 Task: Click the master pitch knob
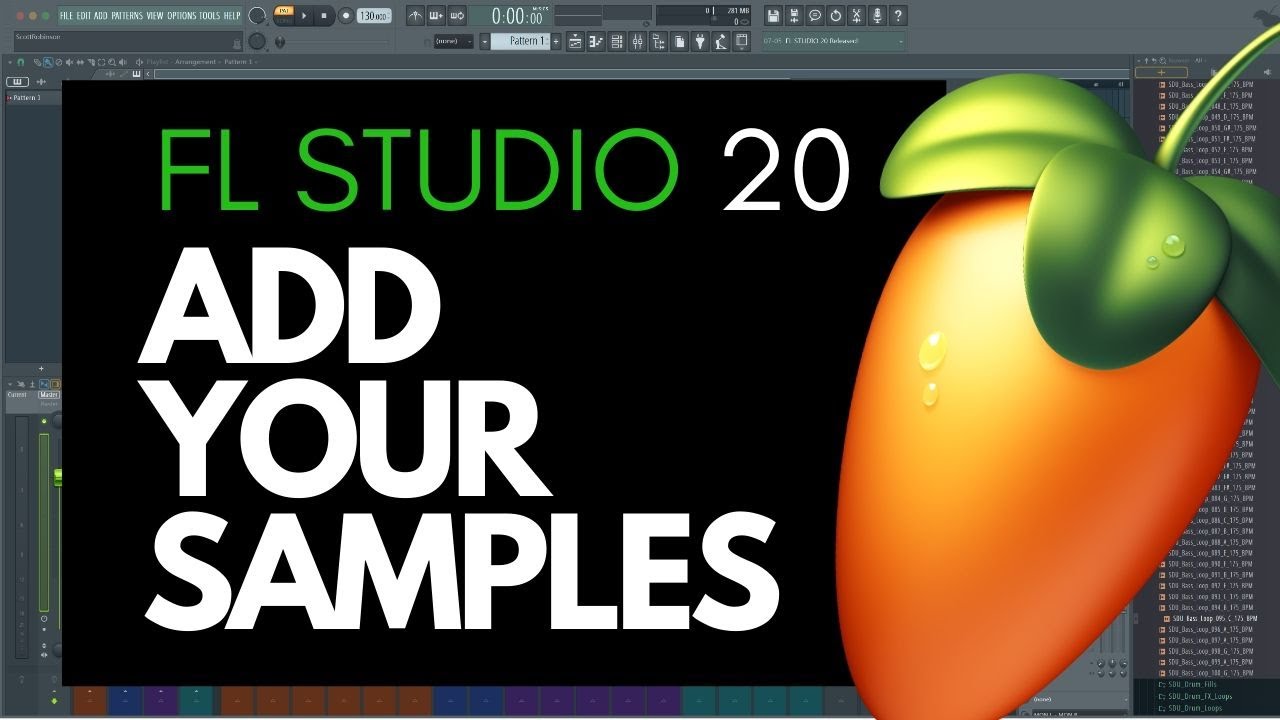tap(258, 41)
